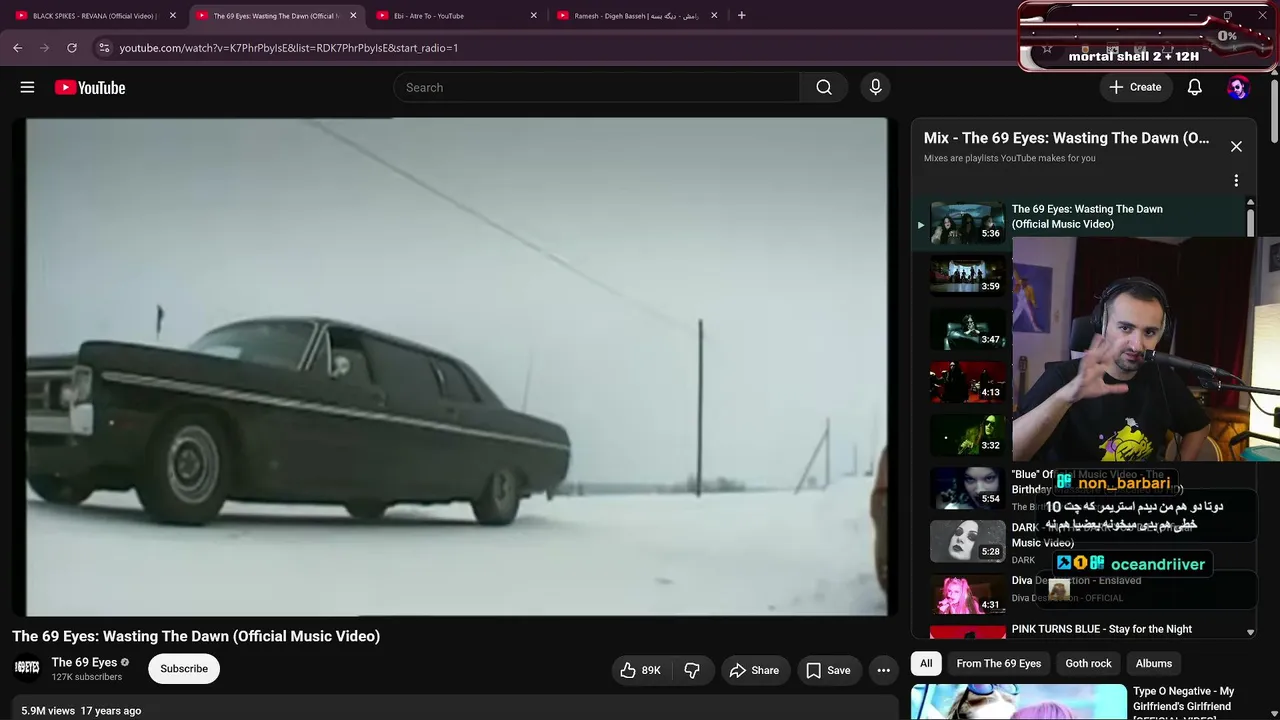Play the 5:28 DARK music video thumbnail
1280x720 pixels.
click(967, 541)
